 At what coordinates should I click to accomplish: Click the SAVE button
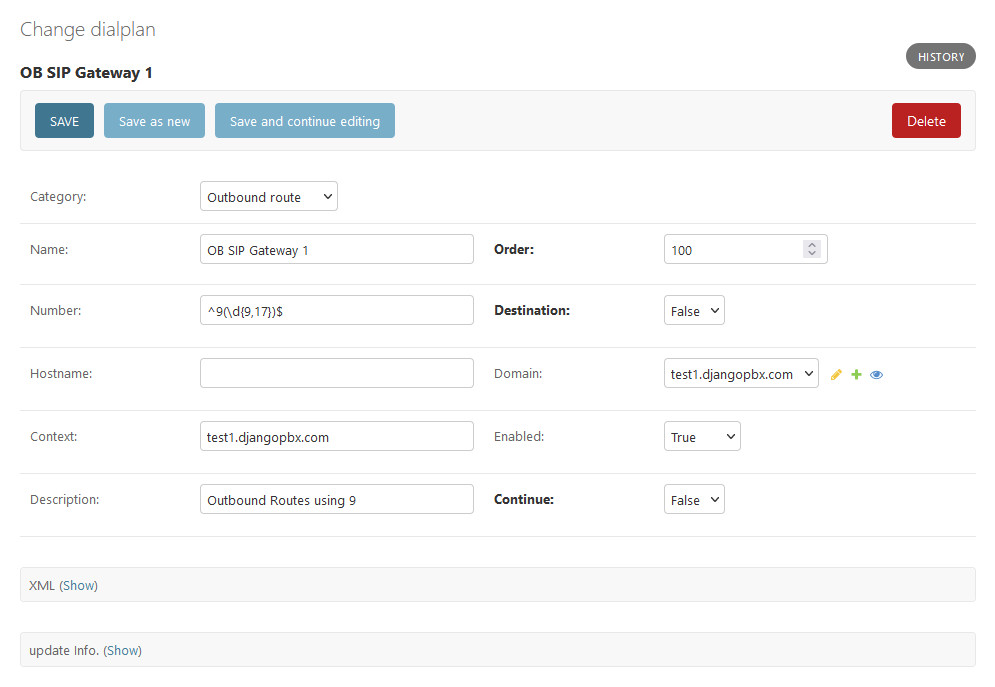[64, 121]
